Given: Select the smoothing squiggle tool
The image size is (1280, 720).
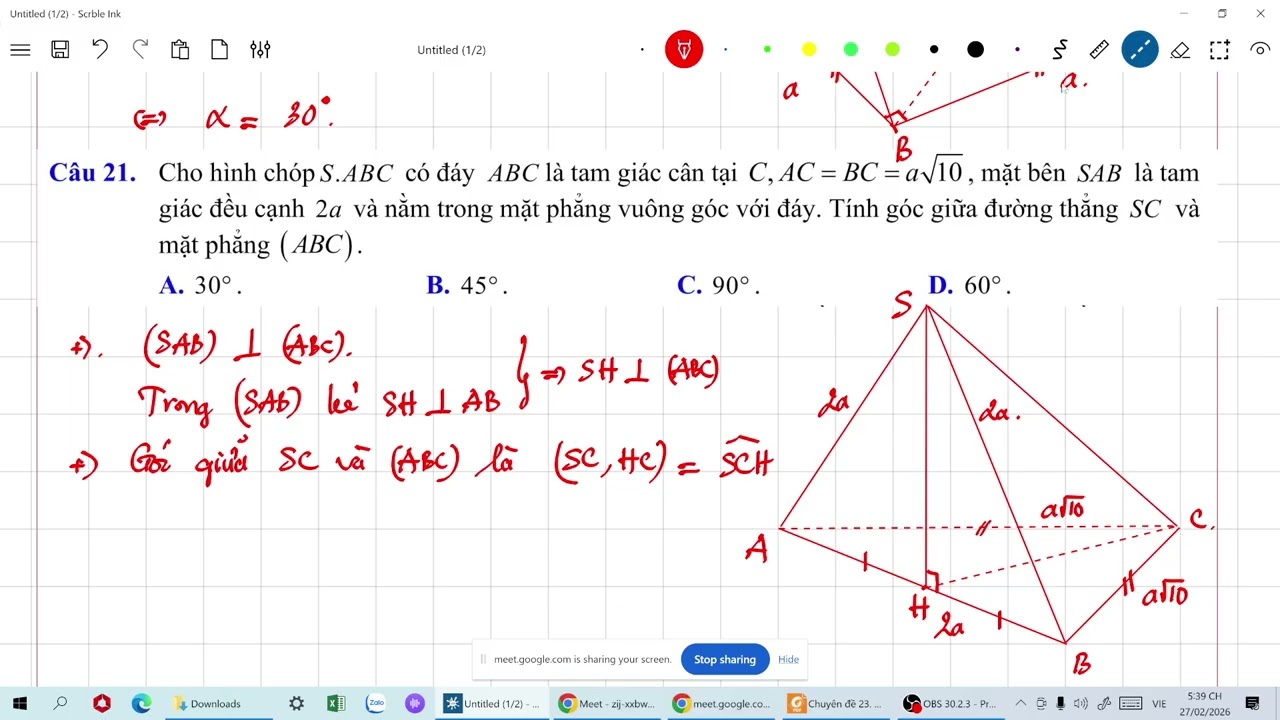Looking at the screenshot, I should coord(1060,50).
